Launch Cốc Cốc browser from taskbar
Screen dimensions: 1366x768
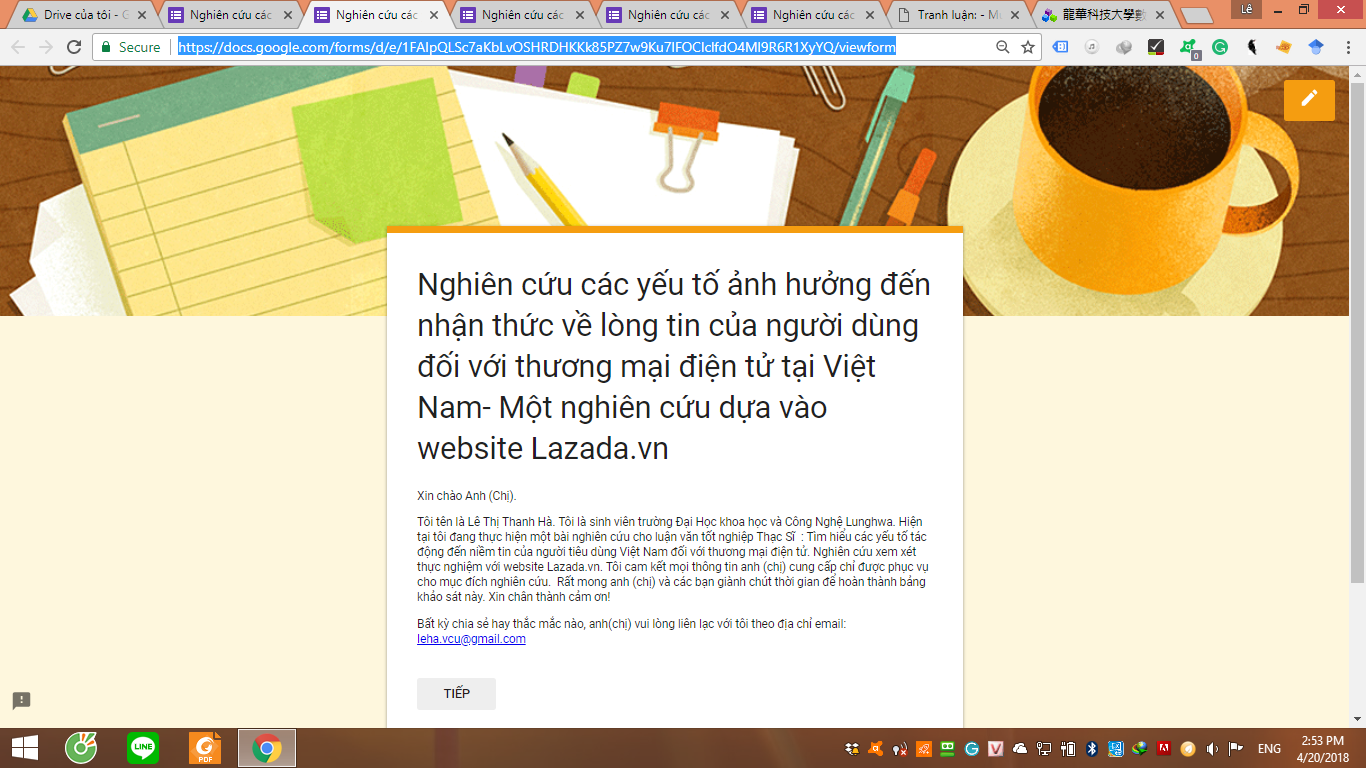tap(81, 748)
